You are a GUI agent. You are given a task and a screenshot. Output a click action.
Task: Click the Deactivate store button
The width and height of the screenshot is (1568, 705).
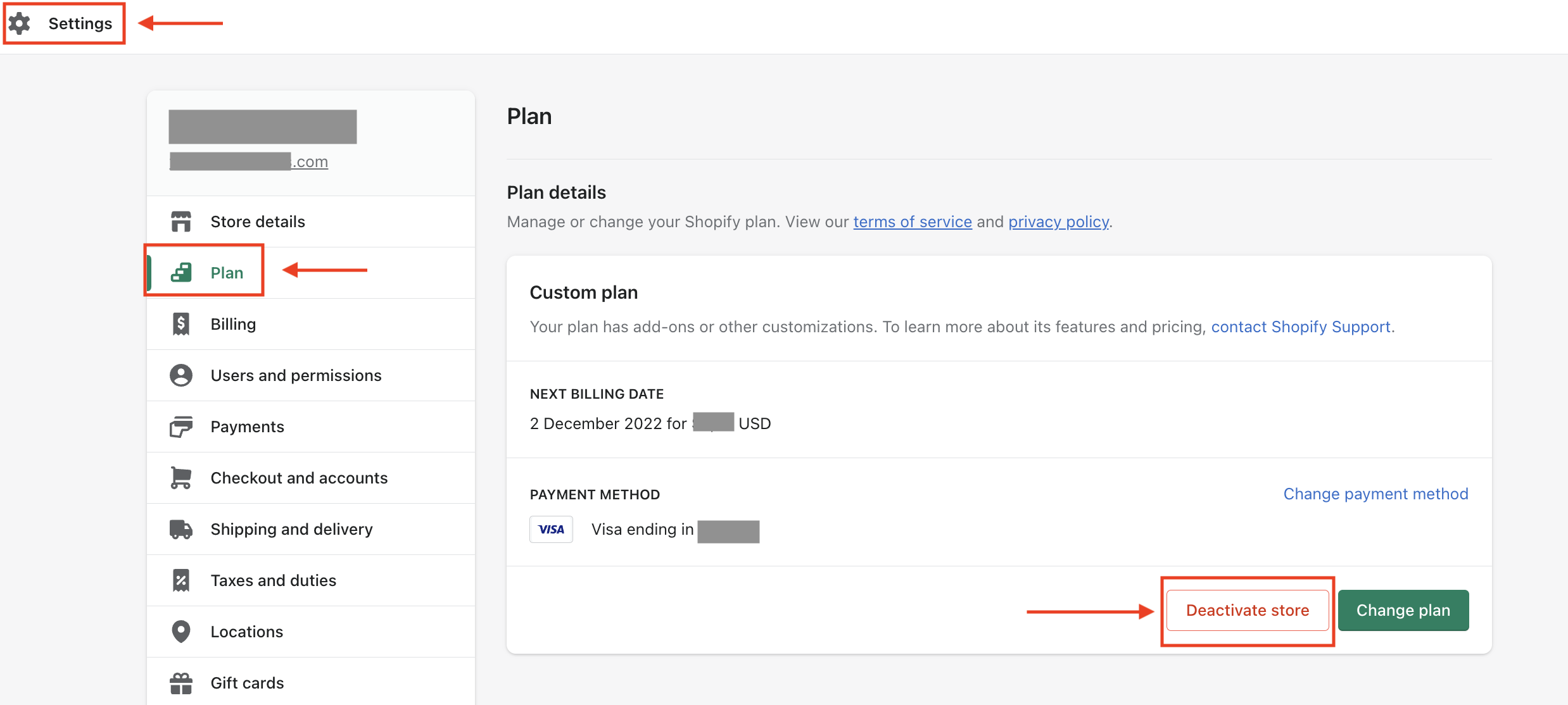(1248, 610)
